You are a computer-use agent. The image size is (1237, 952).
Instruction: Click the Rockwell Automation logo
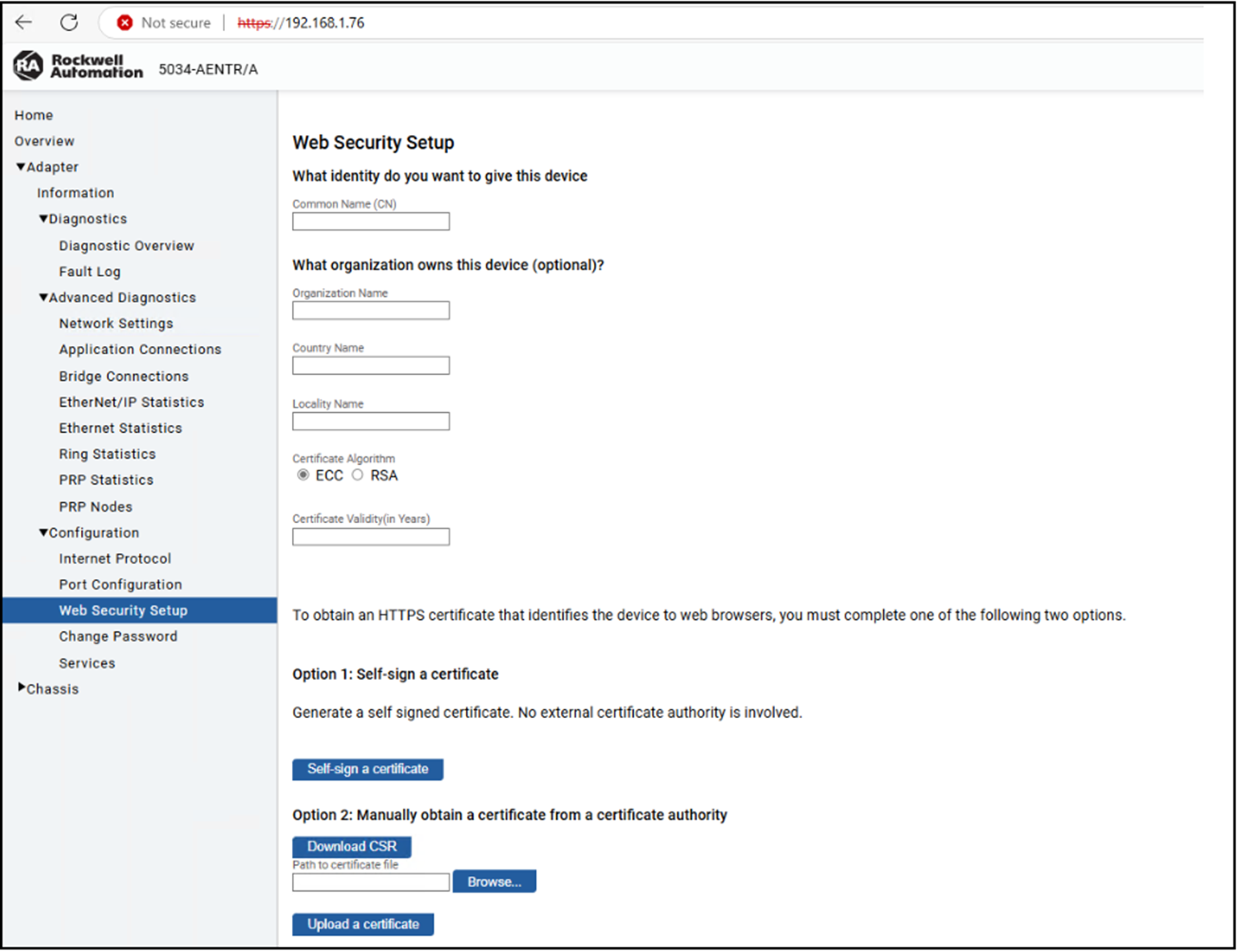click(x=78, y=66)
